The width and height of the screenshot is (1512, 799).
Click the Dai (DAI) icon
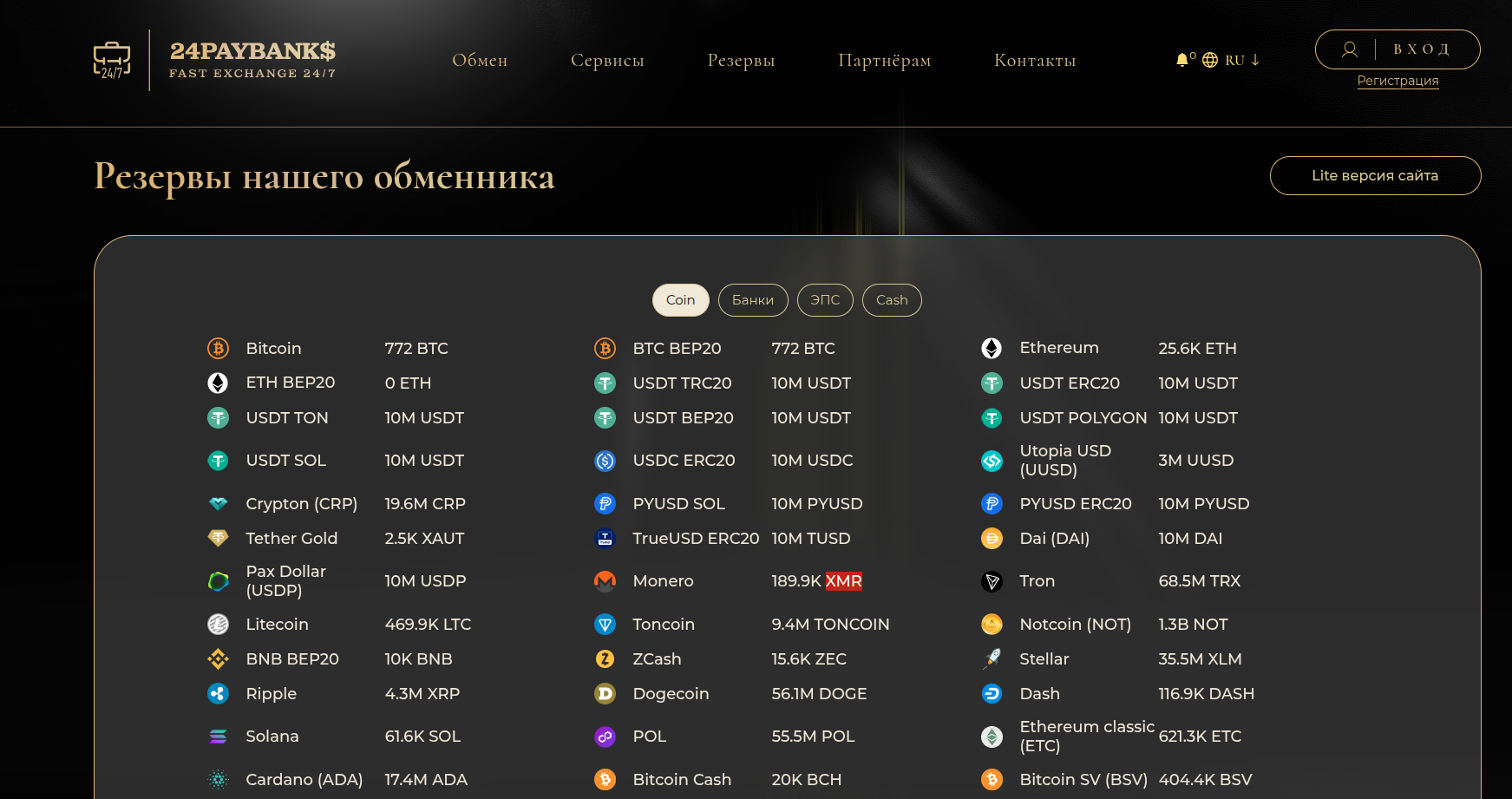992,538
